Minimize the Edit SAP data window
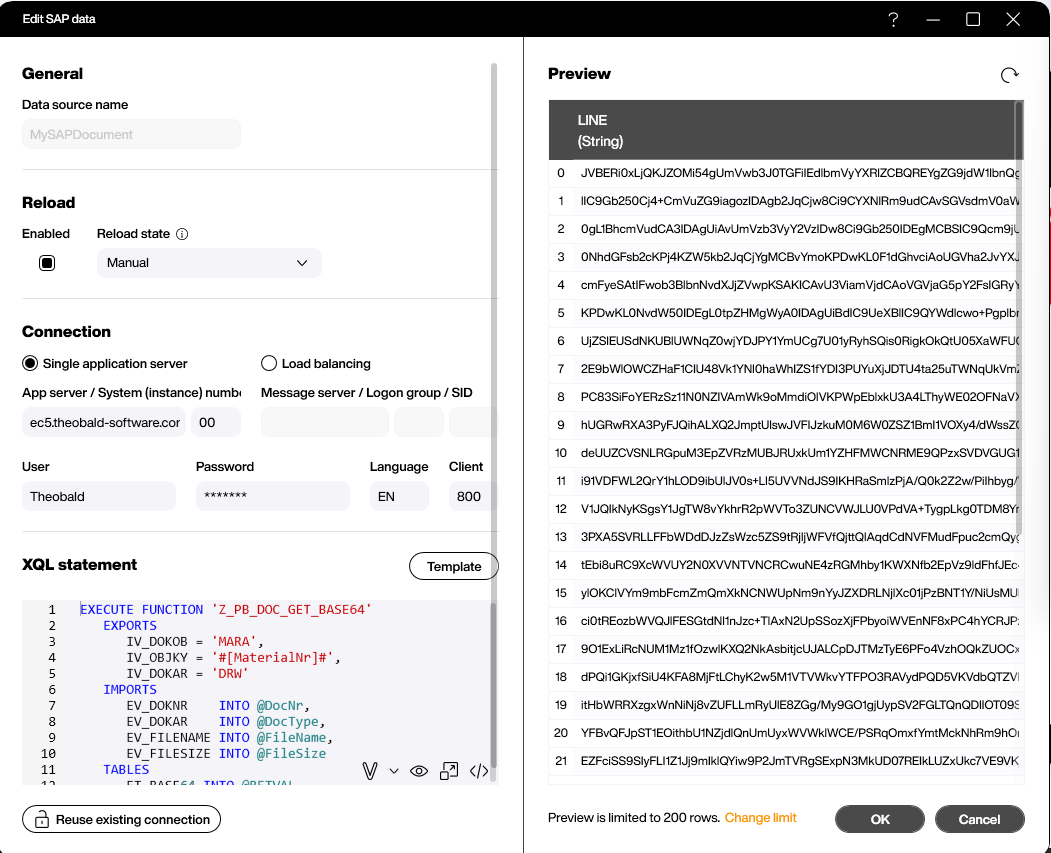1051x853 pixels. click(x=933, y=19)
